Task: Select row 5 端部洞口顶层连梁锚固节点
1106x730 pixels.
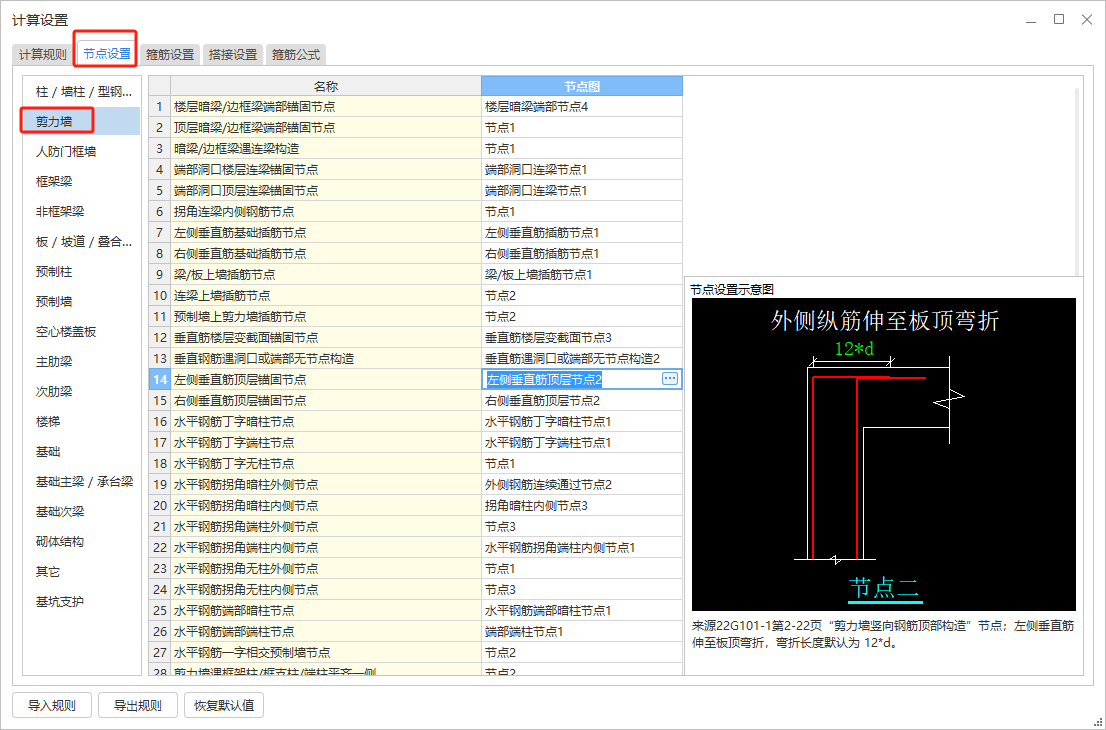Action: coord(326,190)
